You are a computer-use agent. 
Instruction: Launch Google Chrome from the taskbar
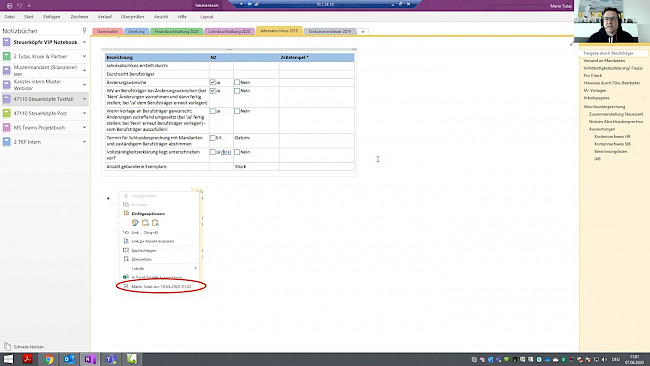pos(49,359)
